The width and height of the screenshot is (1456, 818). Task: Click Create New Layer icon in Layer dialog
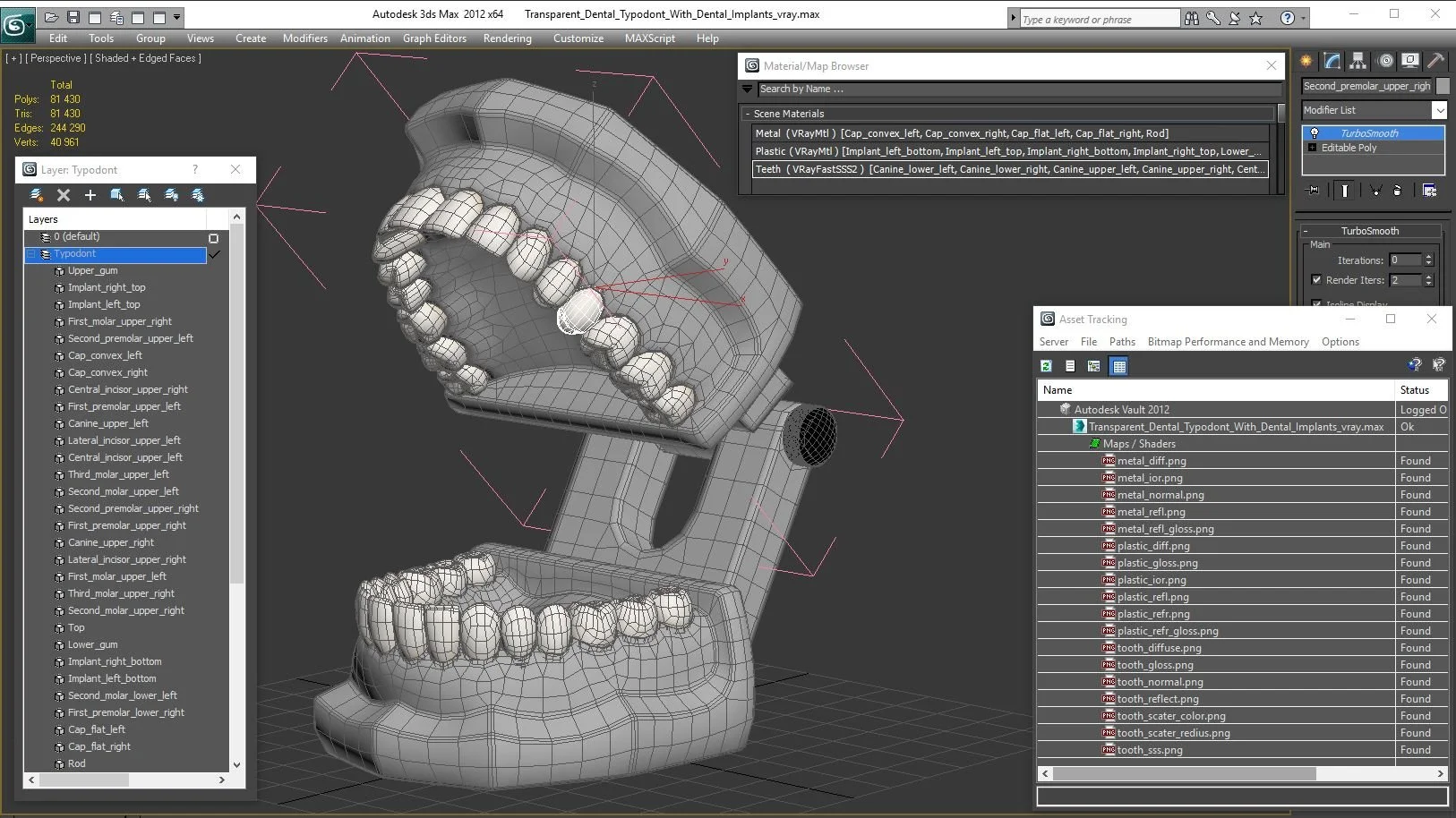[x=37, y=195]
